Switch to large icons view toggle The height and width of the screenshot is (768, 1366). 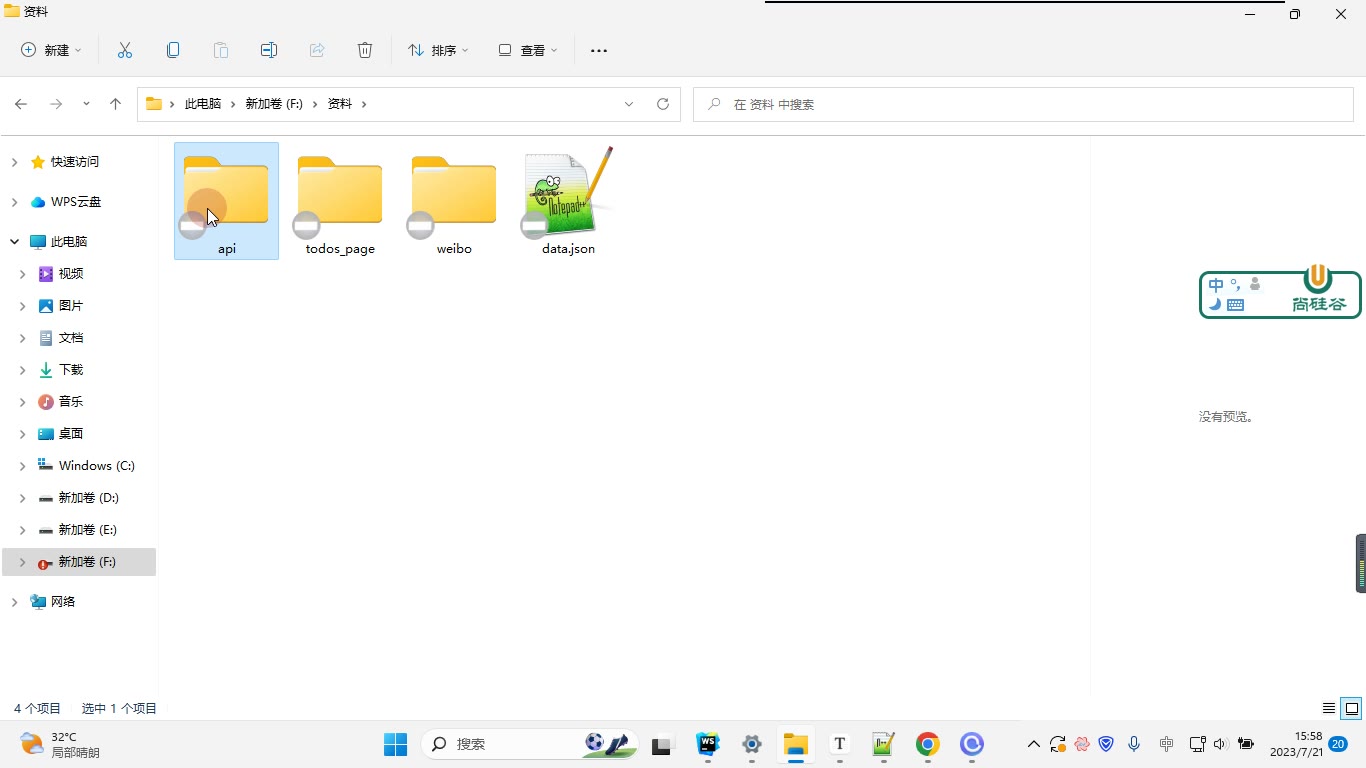click(x=1352, y=708)
